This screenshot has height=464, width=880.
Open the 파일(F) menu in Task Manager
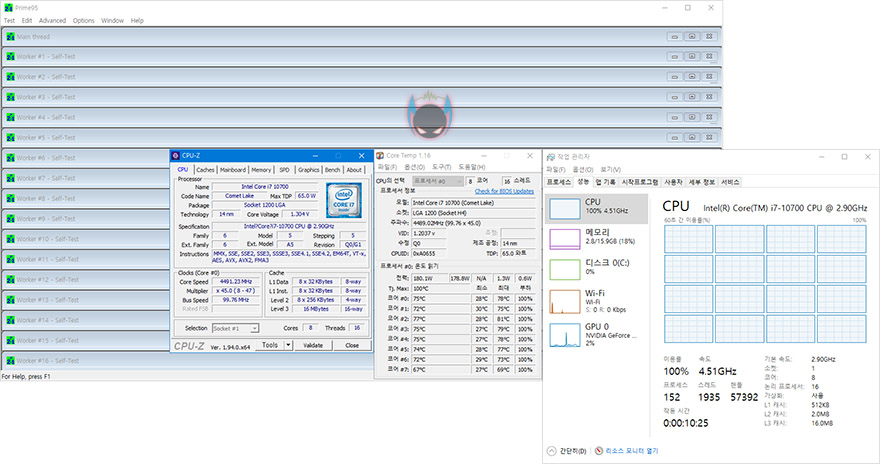click(x=556, y=169)
